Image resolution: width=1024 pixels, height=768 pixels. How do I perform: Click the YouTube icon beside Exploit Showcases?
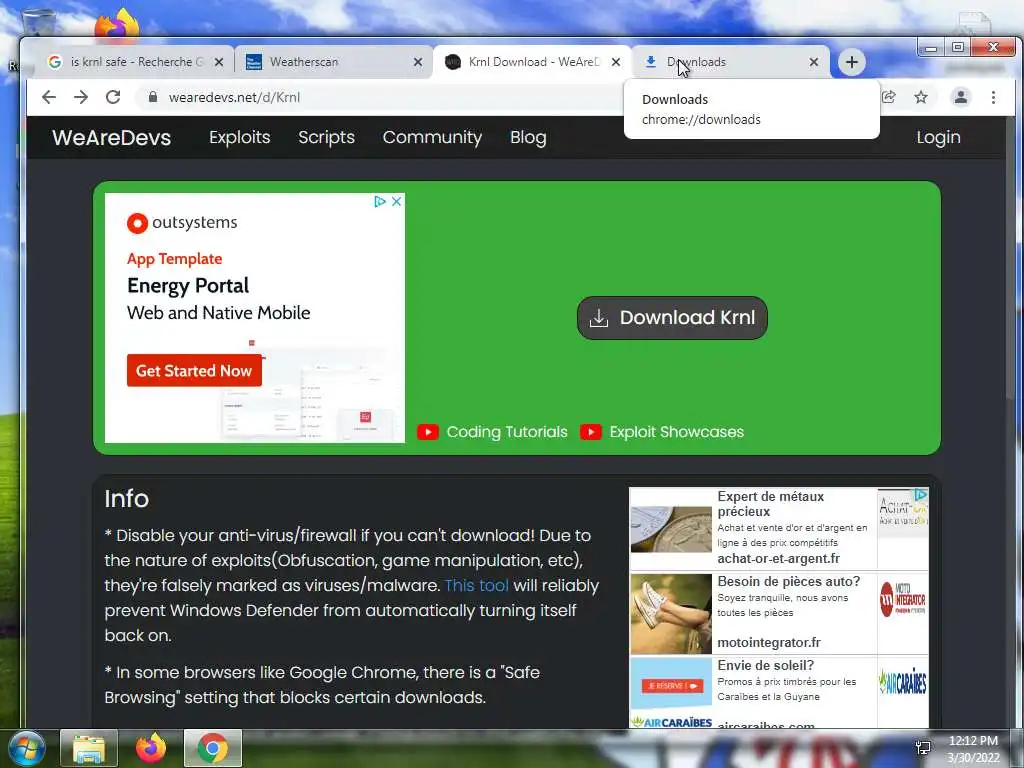pyautogui.click(x=590, y=432)
